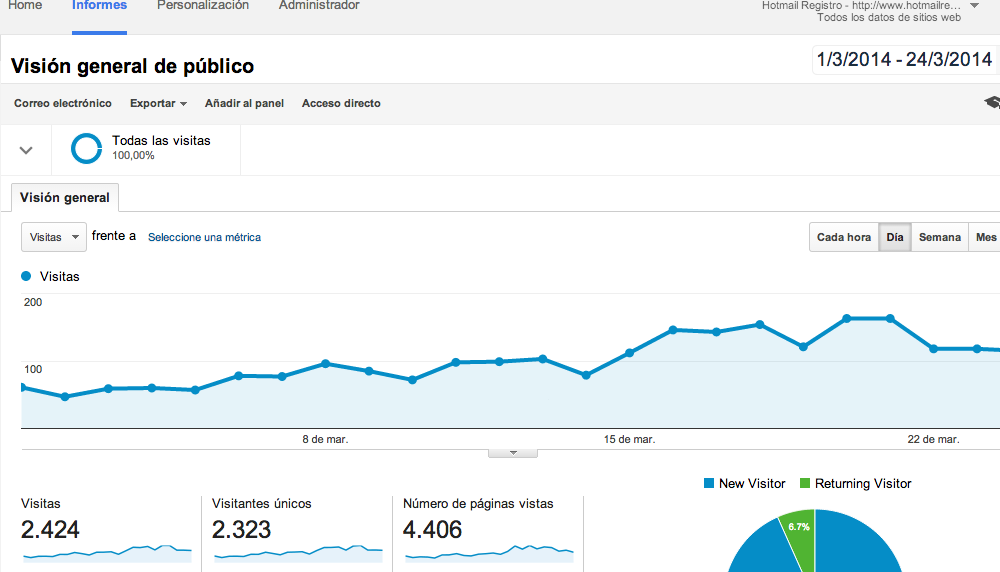1000x572 pixels.
Task: Switch to the Informes tab
Action: point(99,6)
